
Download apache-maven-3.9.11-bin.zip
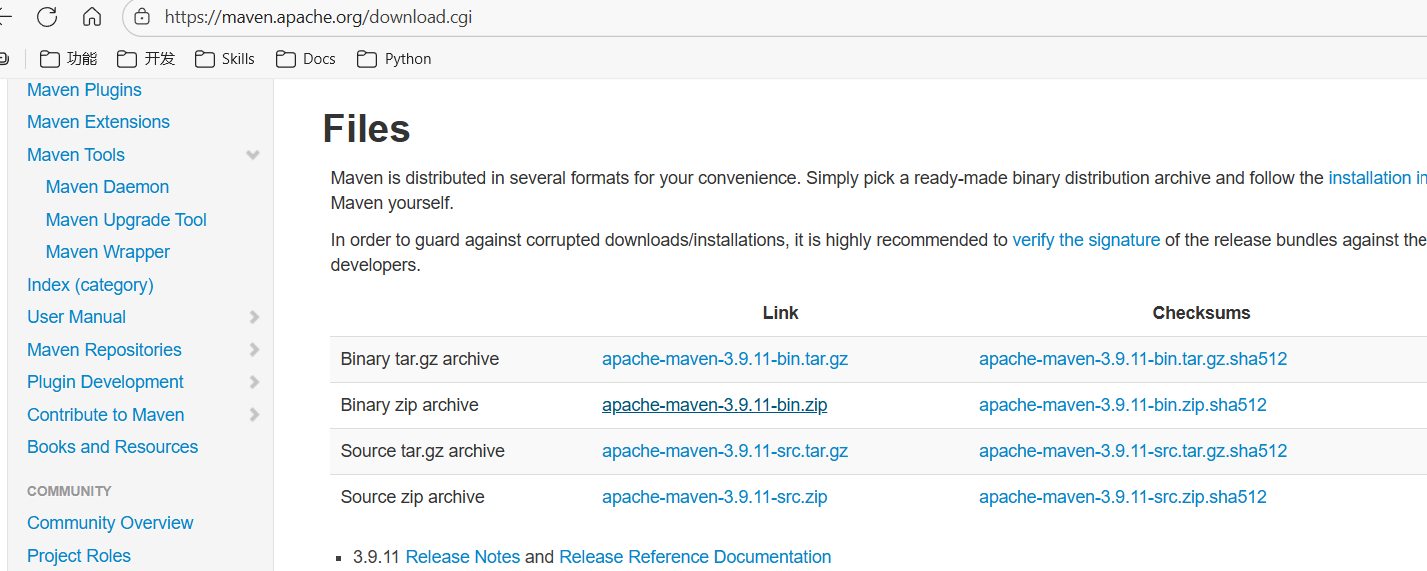click(x=714, y=405)
